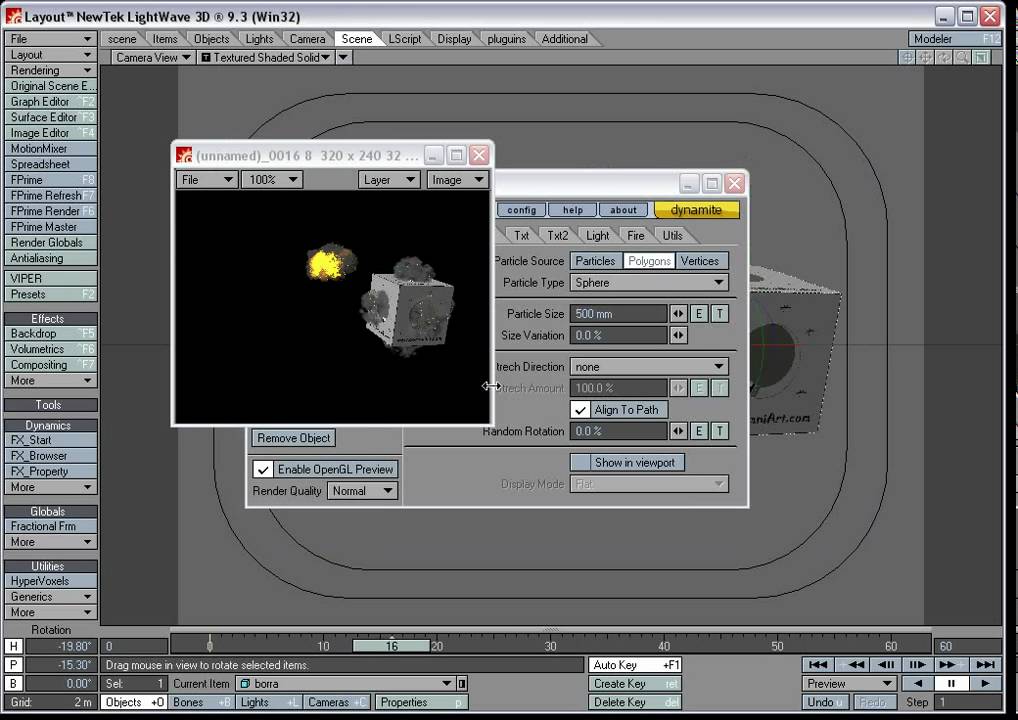Open render window Layer dropdown
The image size is (1018, 720).
(x=388, y=180)
